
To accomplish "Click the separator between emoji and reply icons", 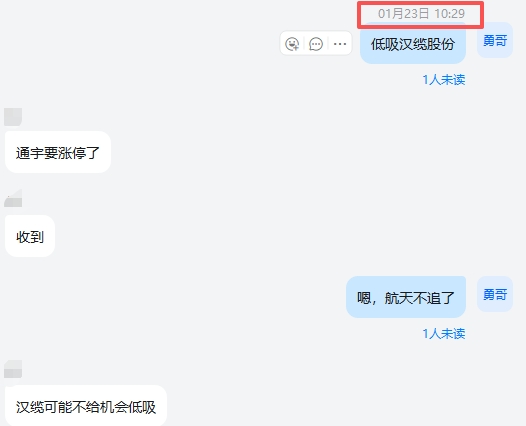I will pyautogui.click(x=304, y=44).
